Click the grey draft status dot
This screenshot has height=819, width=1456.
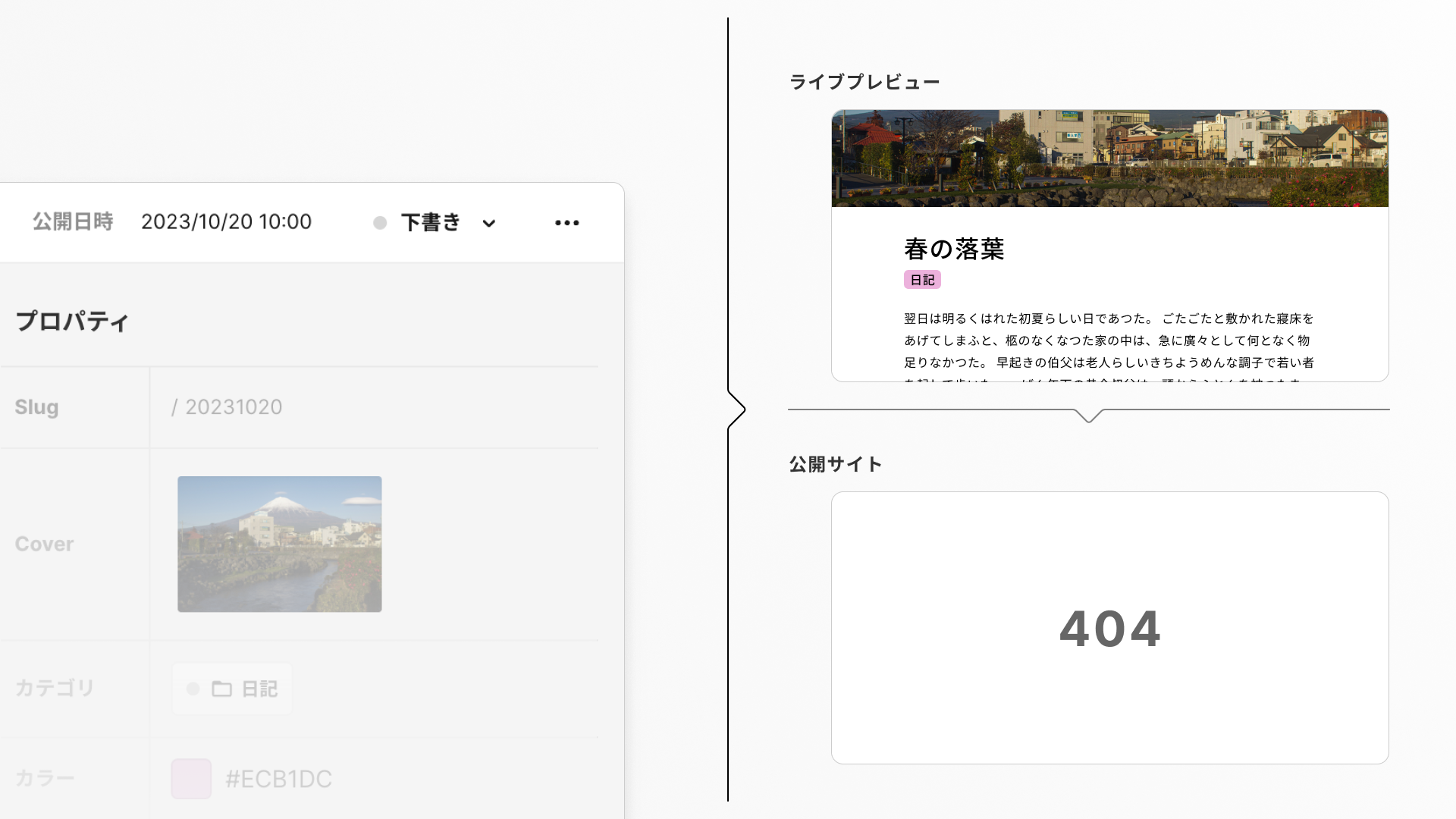pyautogui.click(x=380, y=222)
